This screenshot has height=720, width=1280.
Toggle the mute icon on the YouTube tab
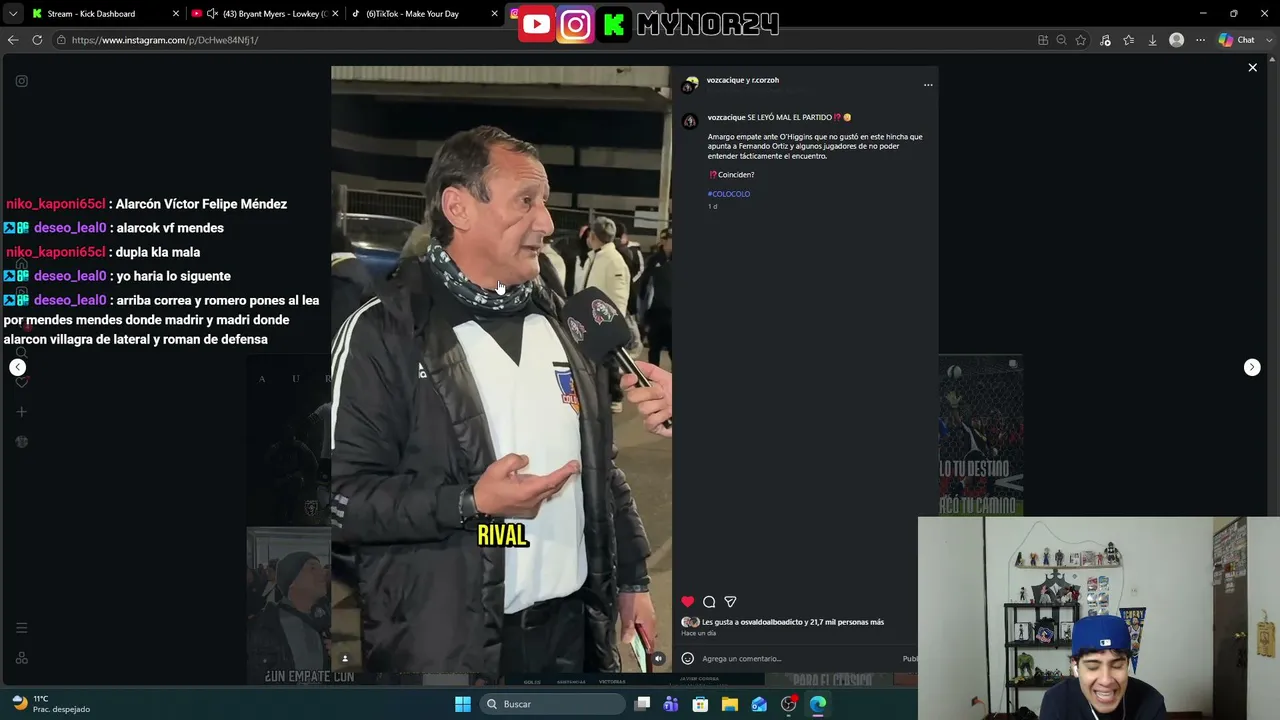pos(212,14)
